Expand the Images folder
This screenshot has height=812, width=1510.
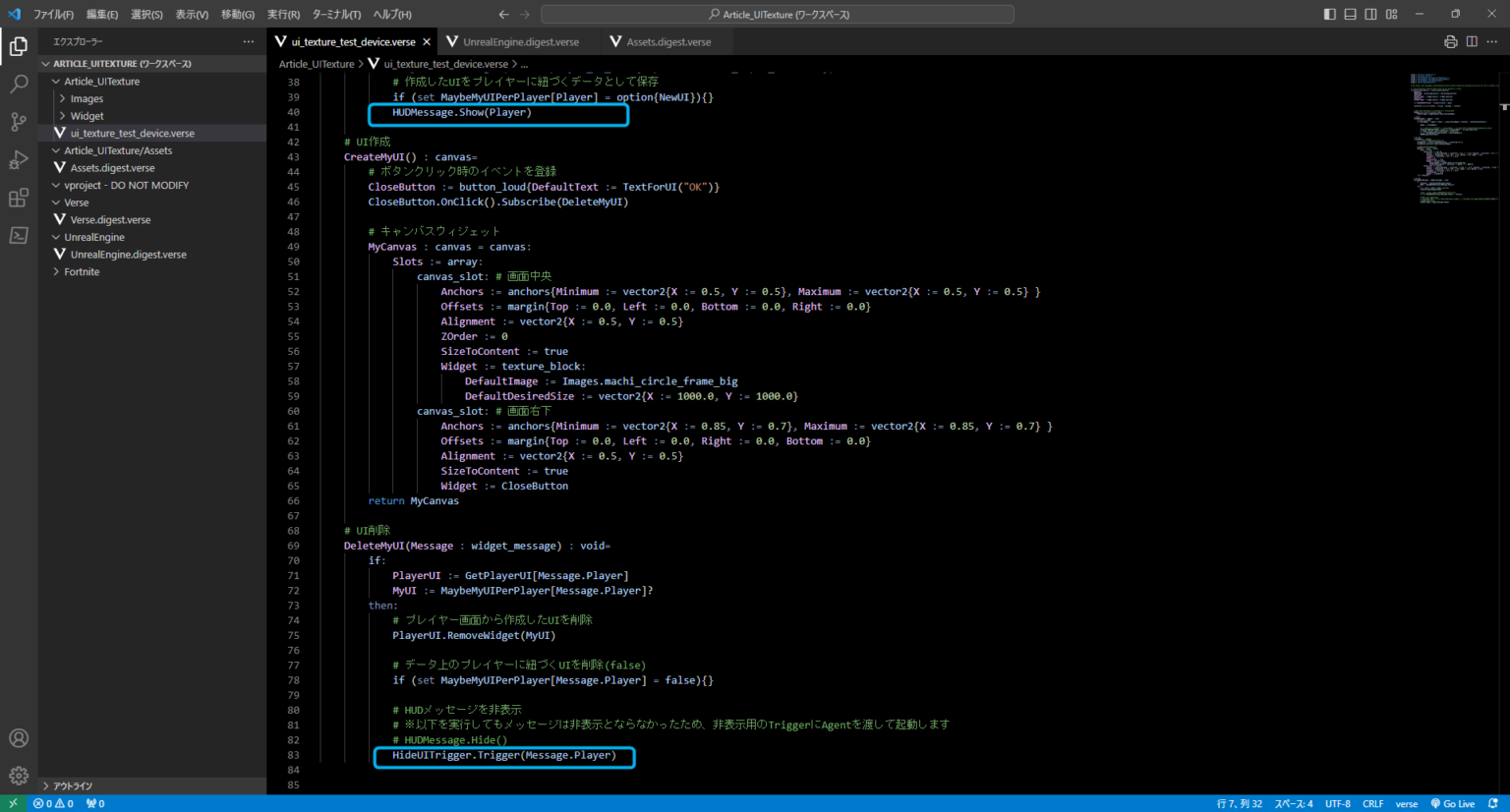(x=87, y=98)
